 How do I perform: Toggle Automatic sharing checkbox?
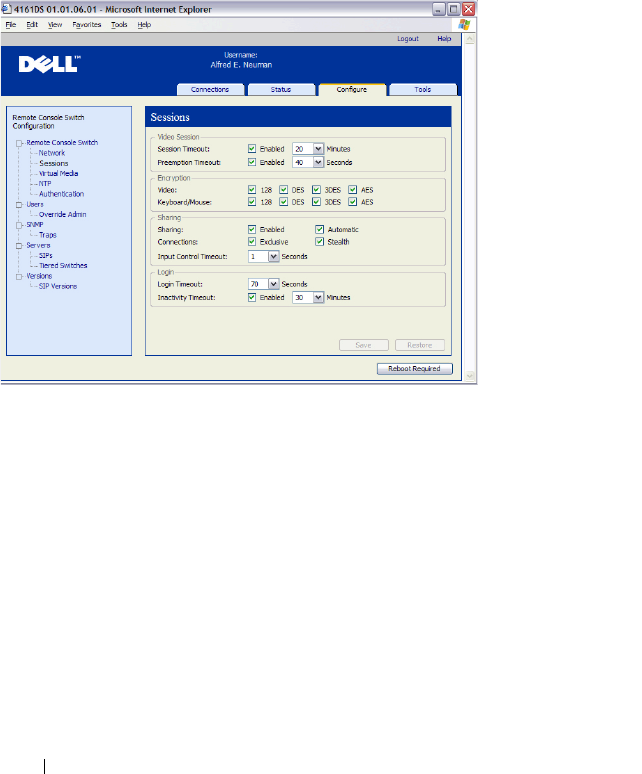coord(319,230)
